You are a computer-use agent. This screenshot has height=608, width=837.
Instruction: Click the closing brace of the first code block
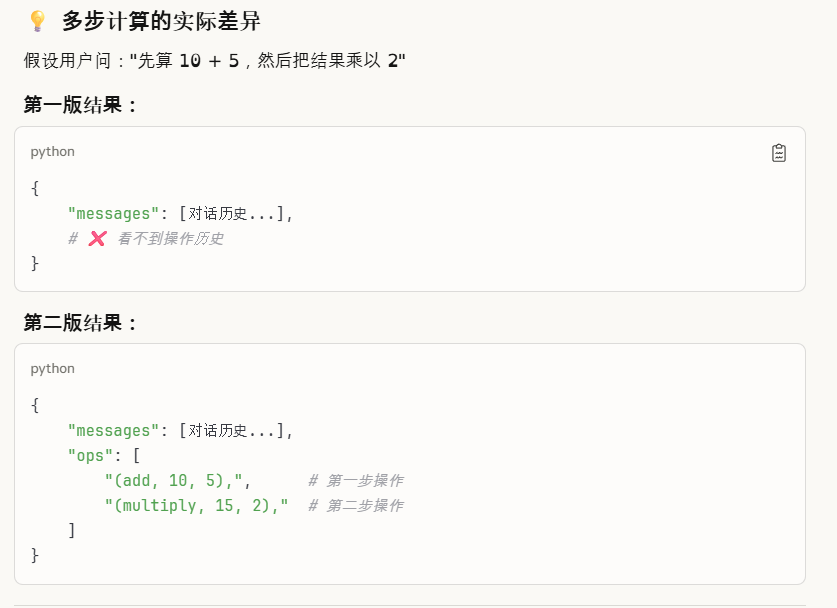point(34,263)
